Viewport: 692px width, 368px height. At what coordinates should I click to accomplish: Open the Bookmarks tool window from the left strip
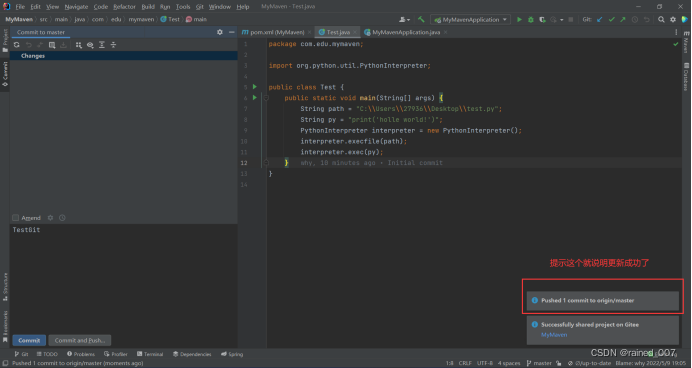click(5, 327)
